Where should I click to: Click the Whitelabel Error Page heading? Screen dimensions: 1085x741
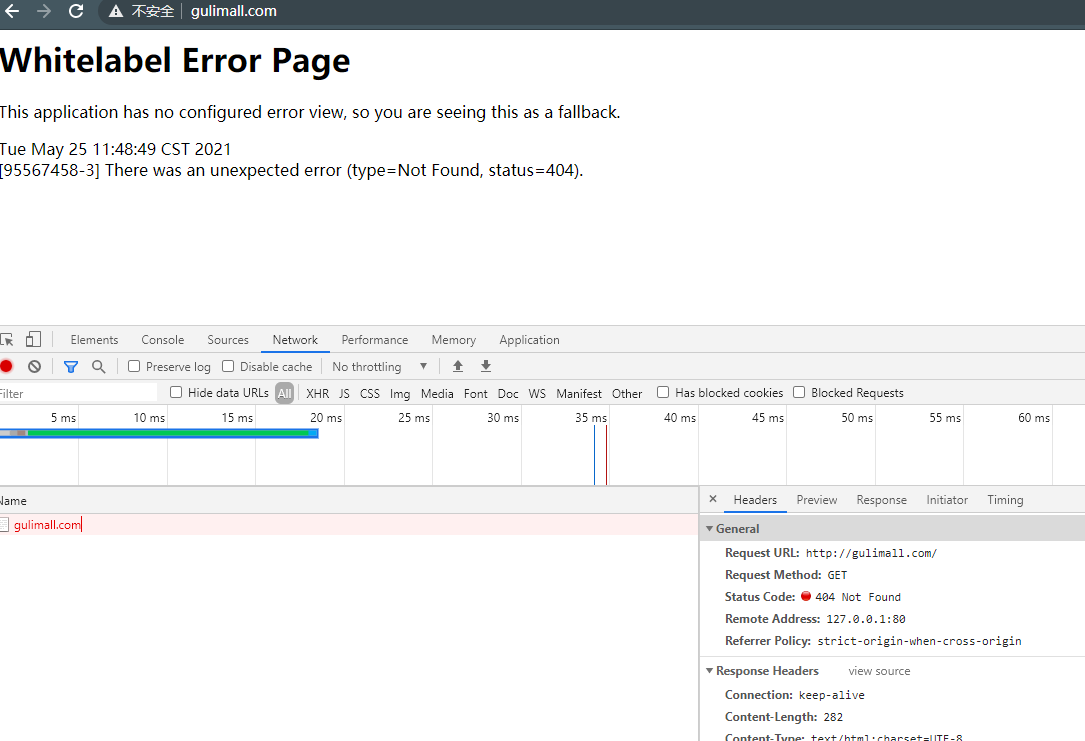tap(175, 62)
